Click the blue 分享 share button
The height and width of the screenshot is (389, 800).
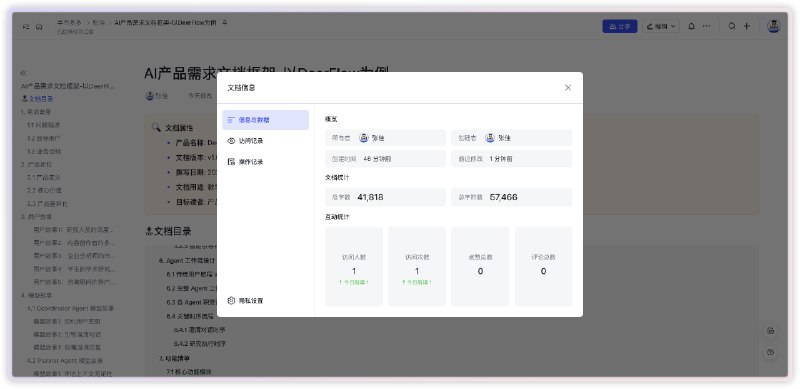(x=619, y=27)
